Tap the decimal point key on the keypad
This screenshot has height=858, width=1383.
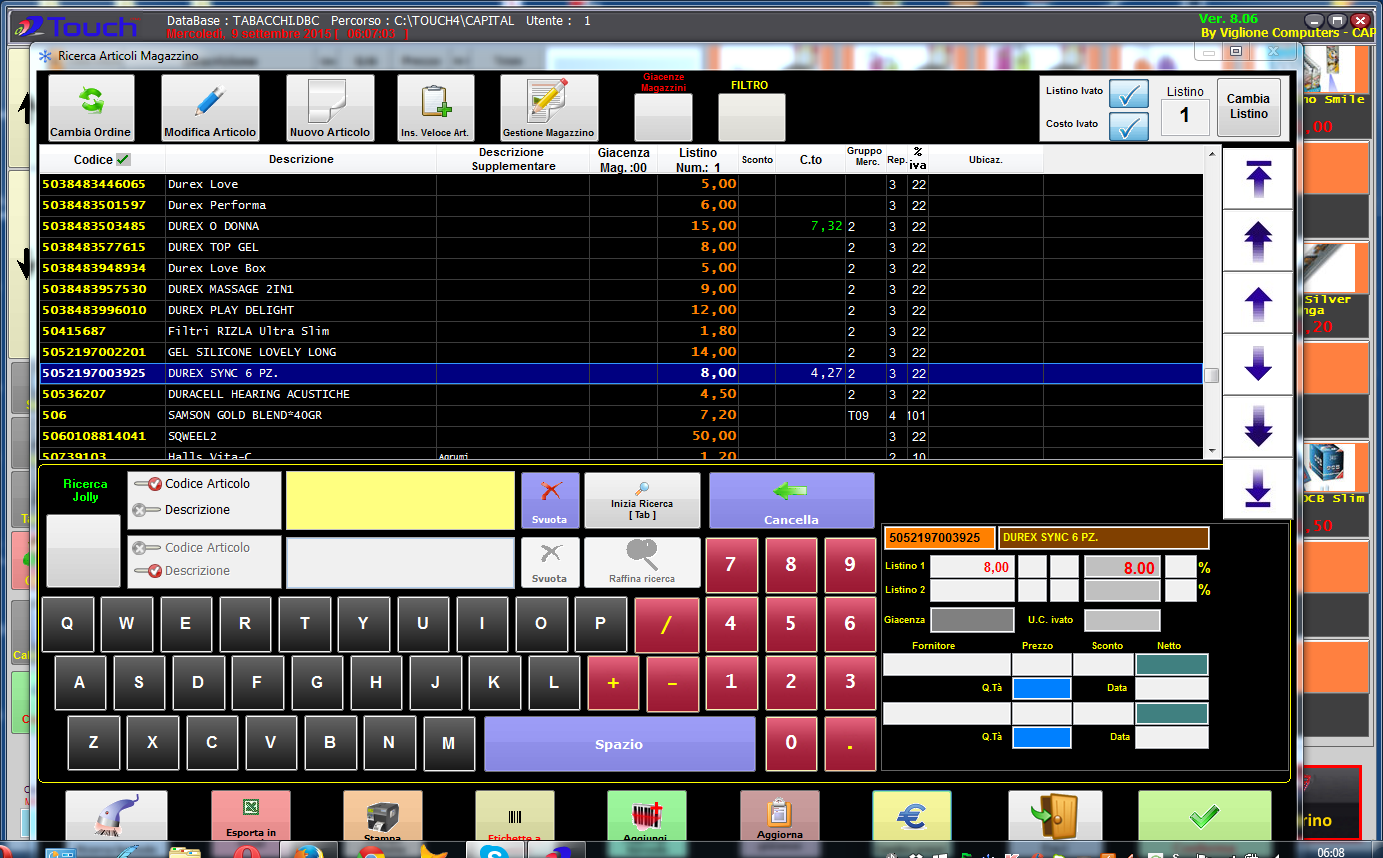coord(850,743)
